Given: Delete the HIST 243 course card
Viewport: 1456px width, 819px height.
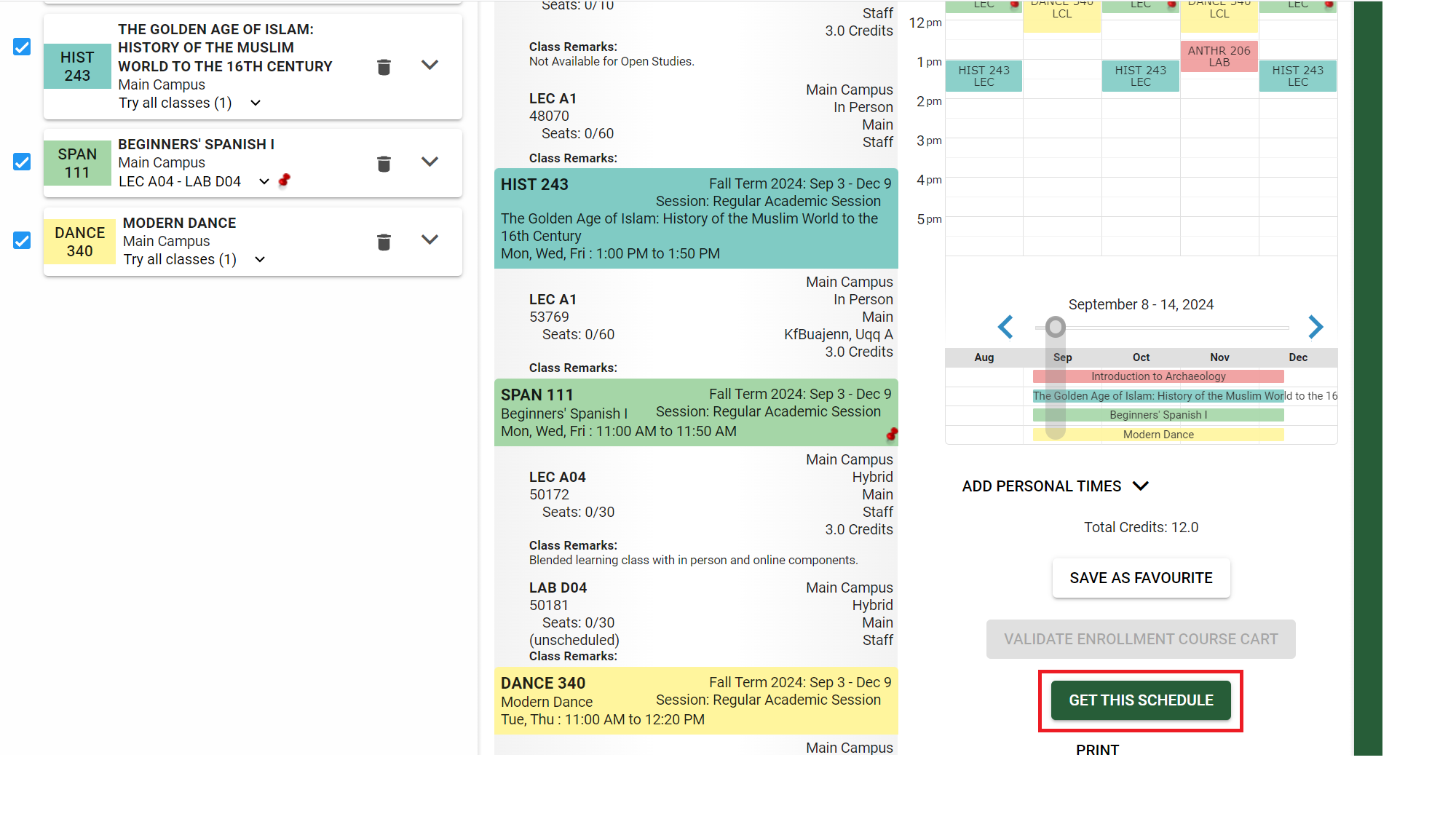Looking at the screenshot, I should [x=384, y=67].
